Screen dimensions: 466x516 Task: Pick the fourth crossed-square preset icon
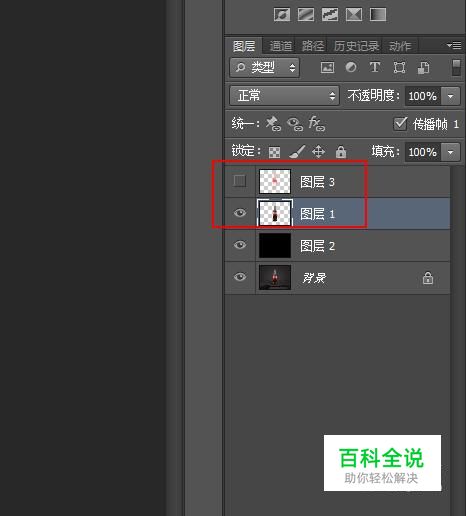(x=354, y=15)
